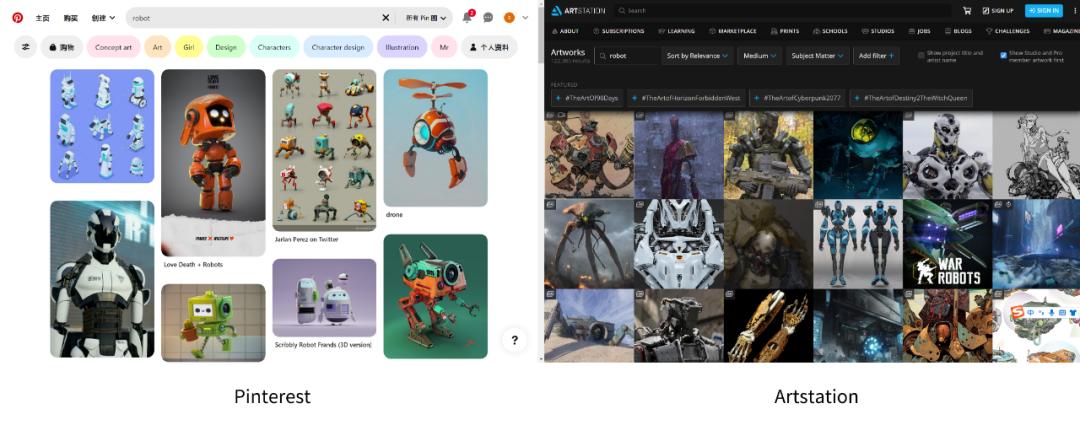1080x425 pixels.
Task: Open ArtStation Jobs page
Action: pyautogui.click(x=920, y=31)
